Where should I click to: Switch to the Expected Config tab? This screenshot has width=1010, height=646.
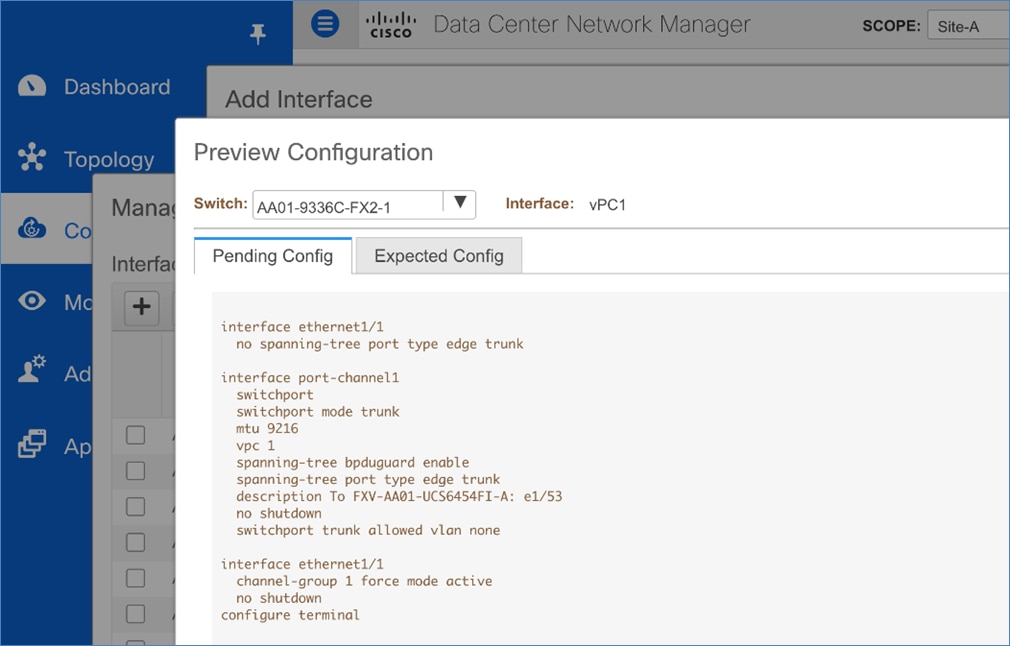point(439,256)
